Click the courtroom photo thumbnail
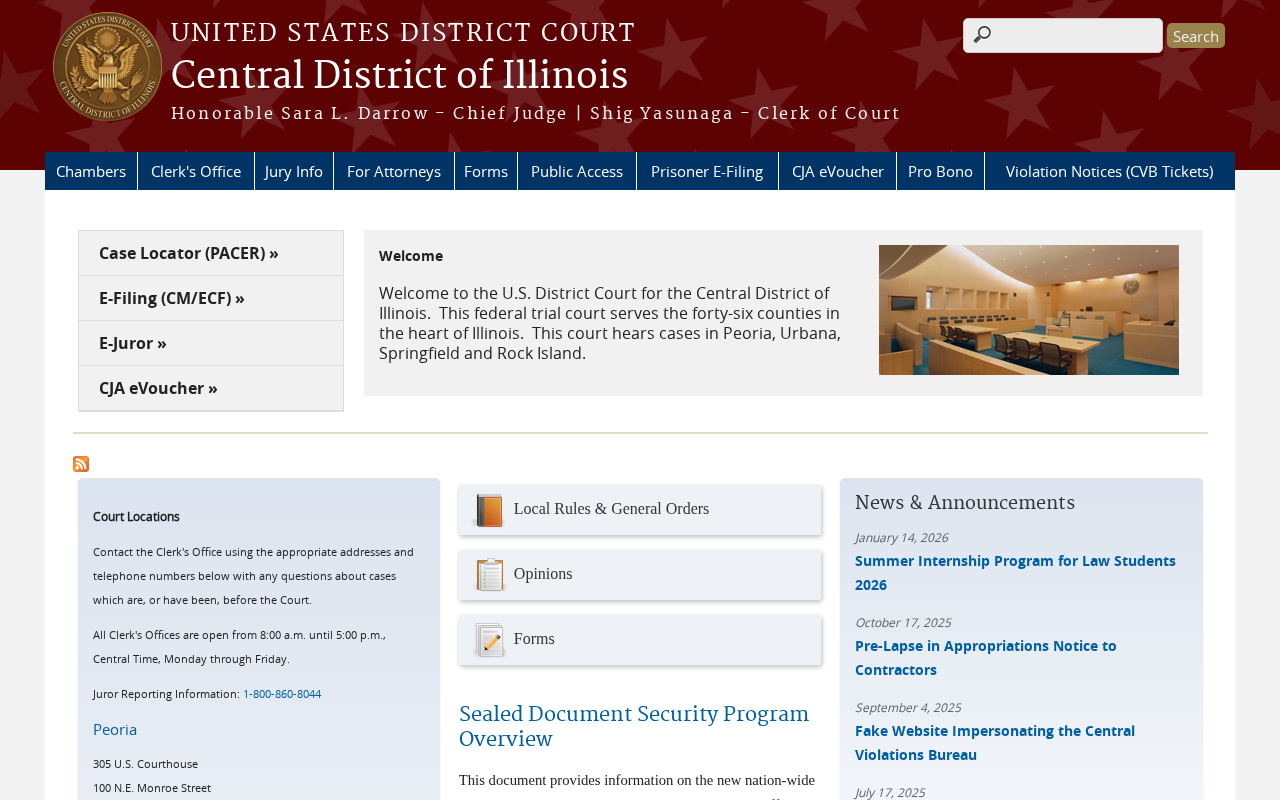This screenshot has width=1280, height=800. (1029, 310)
